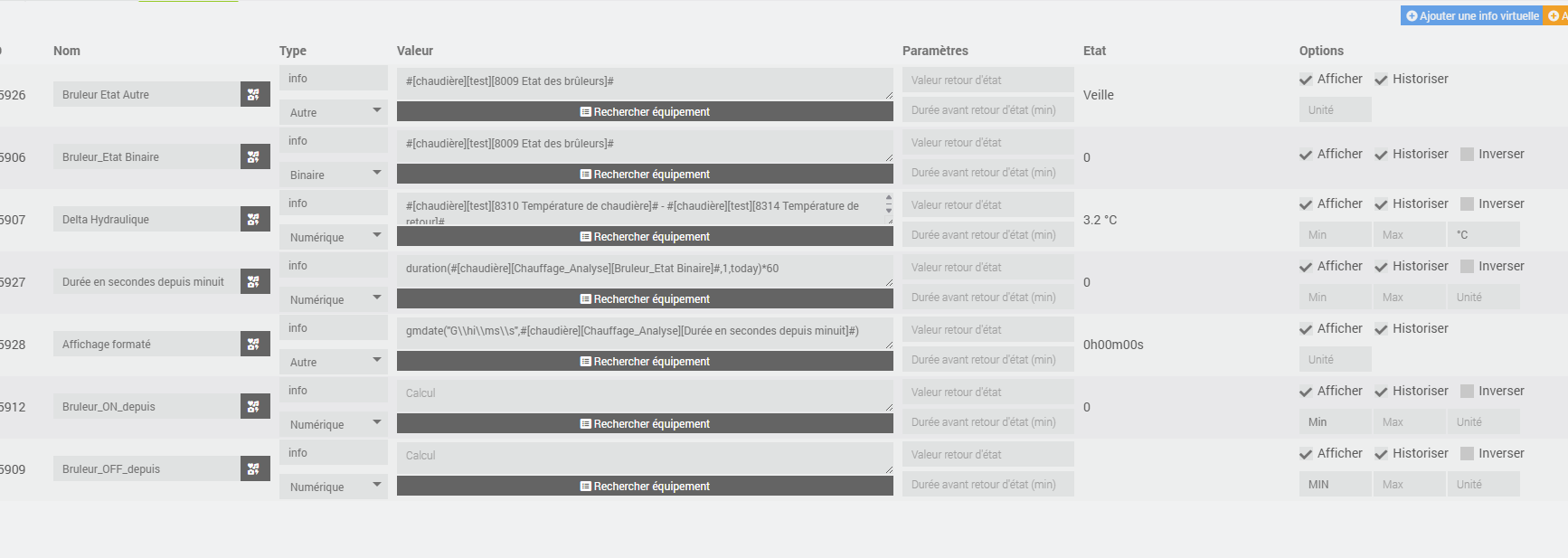Click the icon button beside Affichage formaté name
The image size is (1568, 558).
[x=254, y=344]
